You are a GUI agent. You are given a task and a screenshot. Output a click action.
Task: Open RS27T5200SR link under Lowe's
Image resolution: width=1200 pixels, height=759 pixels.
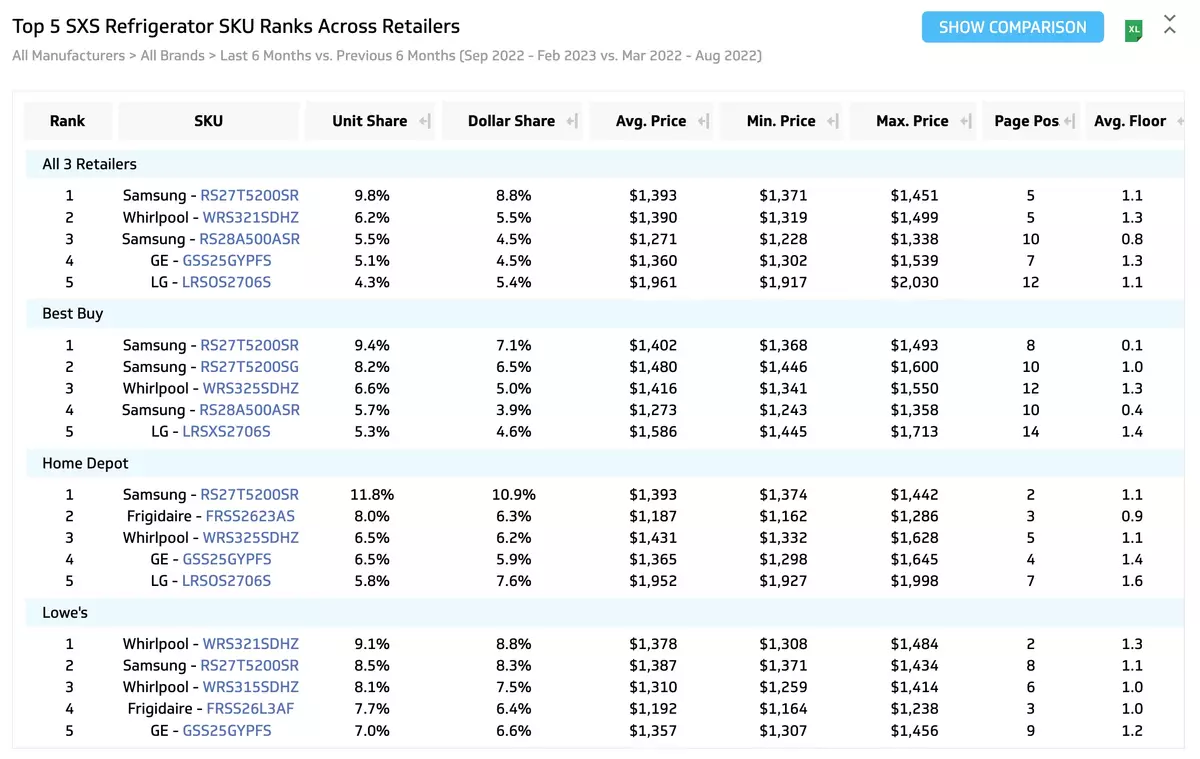(250, 665)
